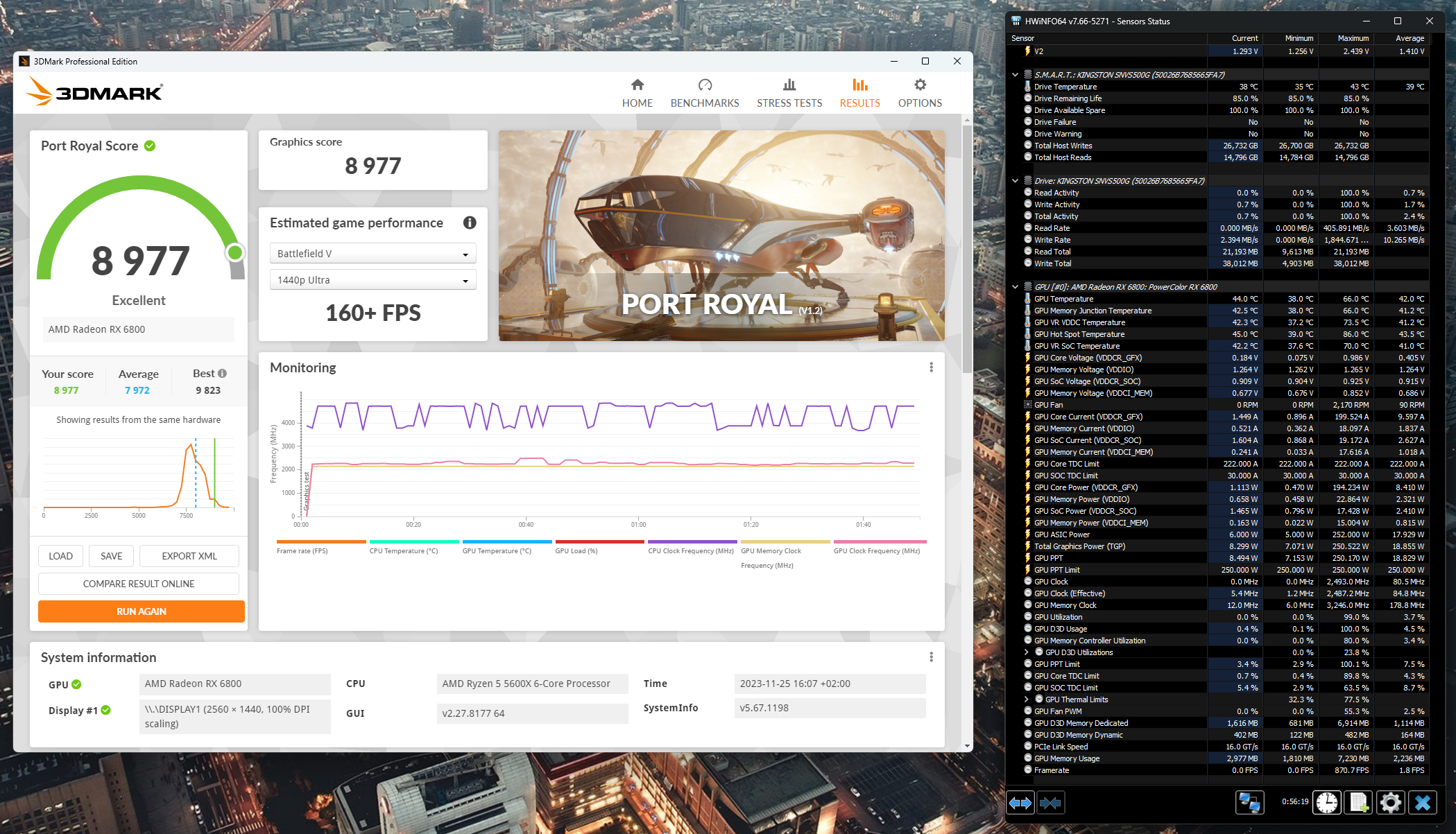Click HWiNFO expand columns arrows icon
This screenshot has height=834, width=1456.
pyautogui.click(x=1020, y=803)
